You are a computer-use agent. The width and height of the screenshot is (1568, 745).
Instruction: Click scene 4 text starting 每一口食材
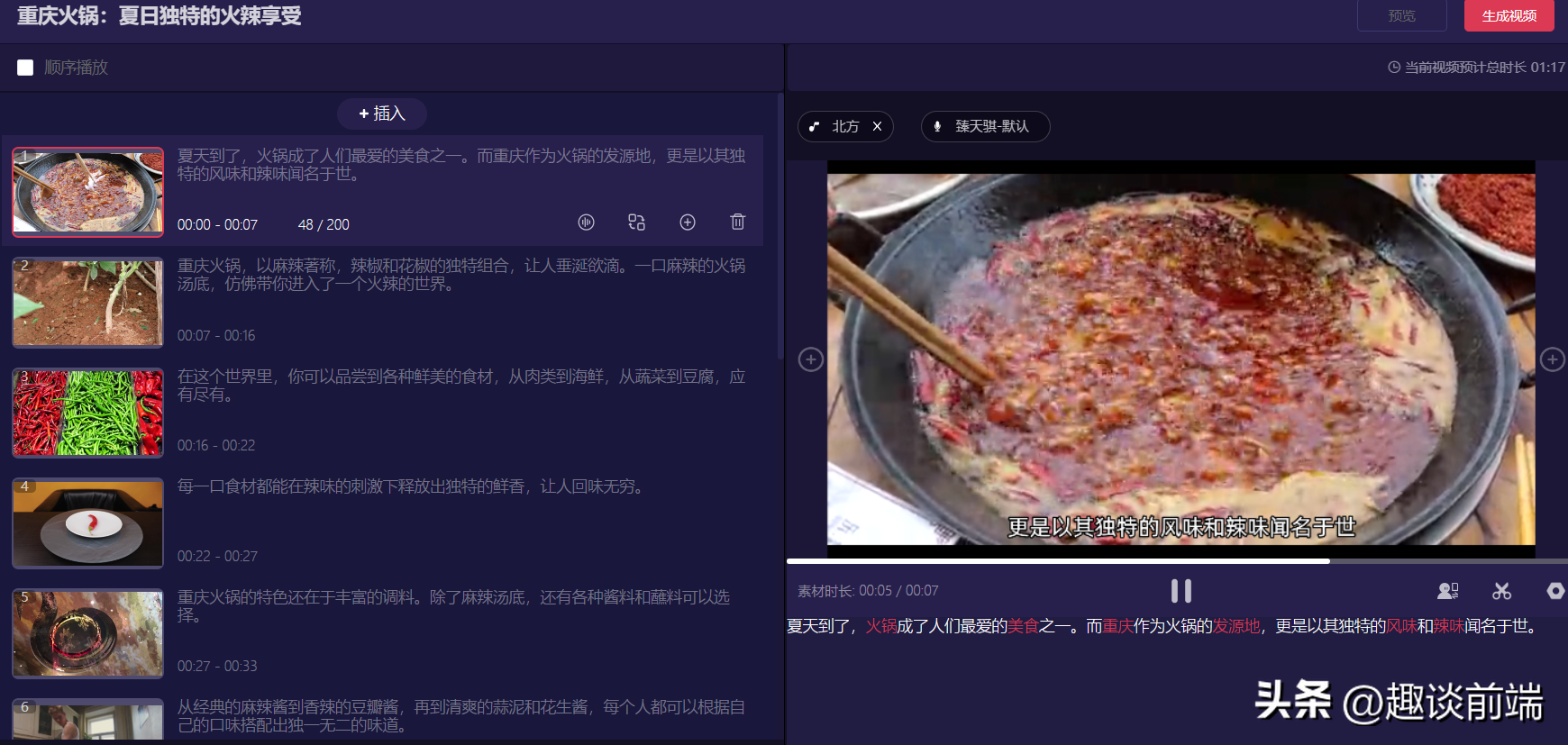tap(411, 486)
